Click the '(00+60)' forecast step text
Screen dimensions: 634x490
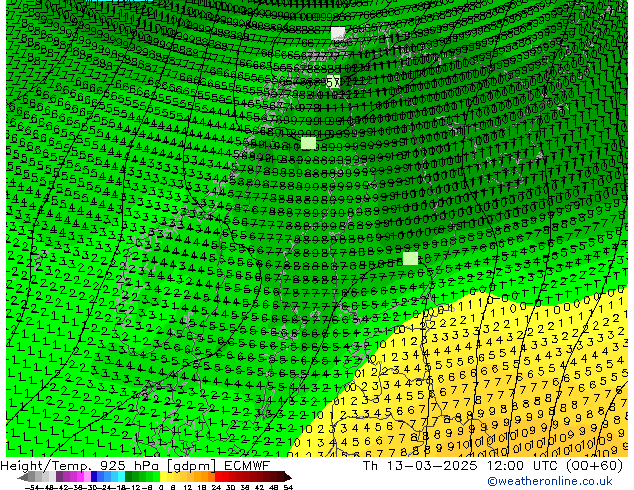(594, 465)
